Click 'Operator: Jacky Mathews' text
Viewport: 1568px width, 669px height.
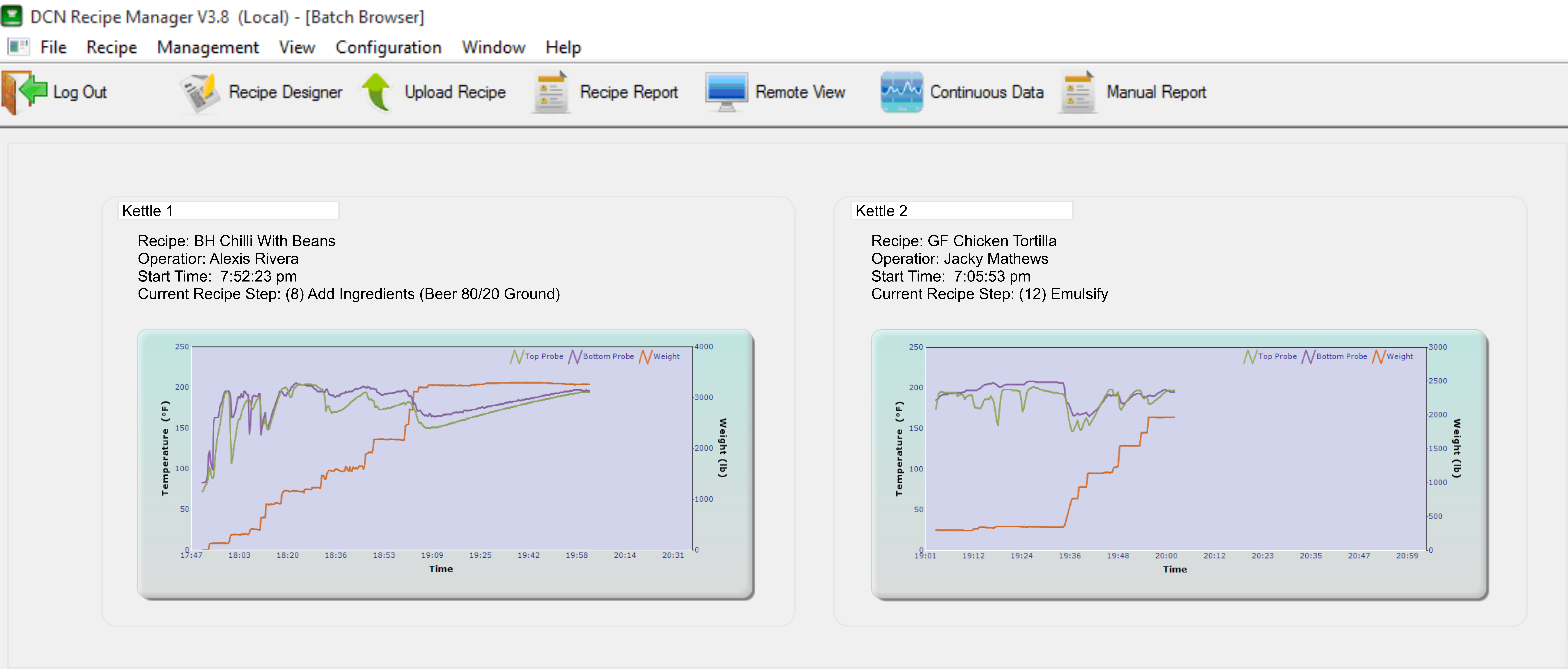(960, 259)
